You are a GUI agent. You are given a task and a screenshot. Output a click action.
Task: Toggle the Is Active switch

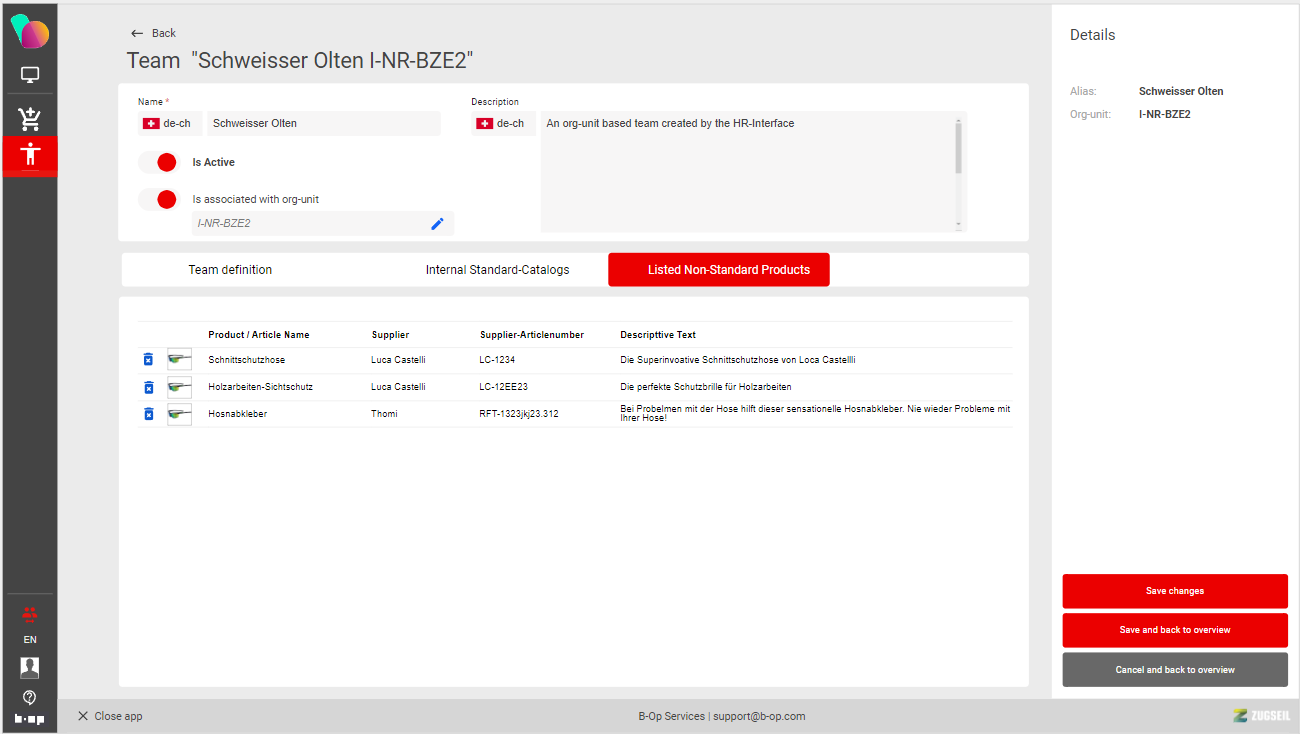pyautogui.click(x=158, y=162)
